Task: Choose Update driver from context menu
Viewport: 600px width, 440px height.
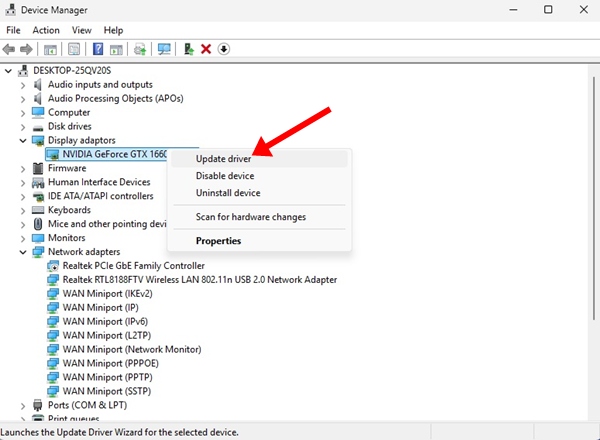Action: 223,159
